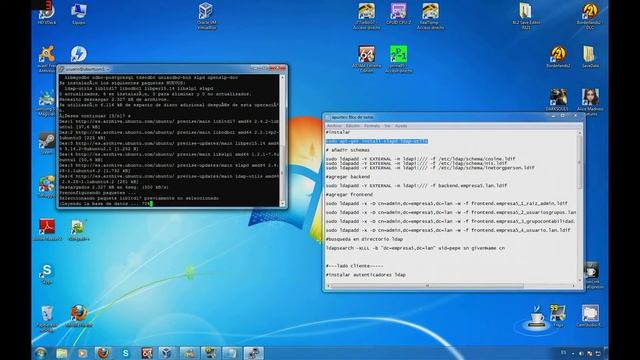Viewport: 640px width, 360px height.
Task: Open Windows Explorer from the taskbar
Action: [x=62, y=353]
